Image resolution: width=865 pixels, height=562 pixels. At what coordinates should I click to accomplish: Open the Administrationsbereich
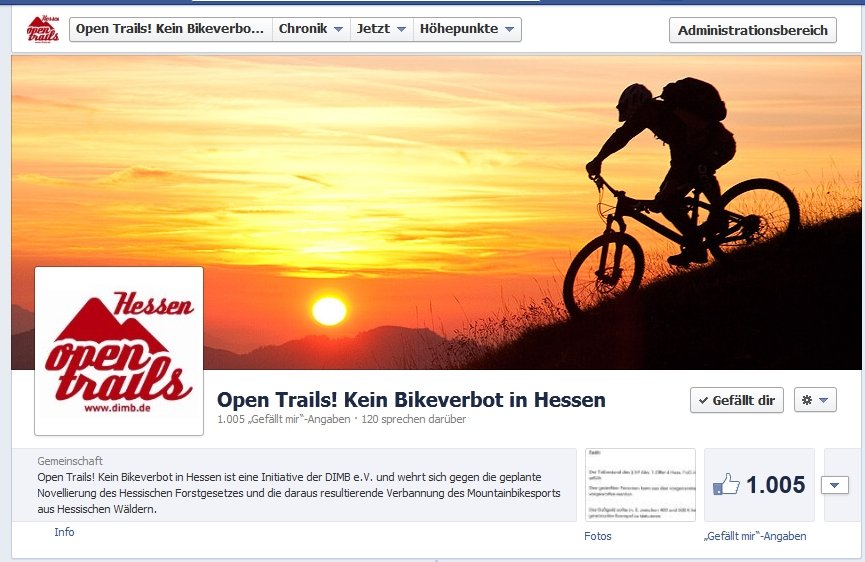(x=752, y=30)
